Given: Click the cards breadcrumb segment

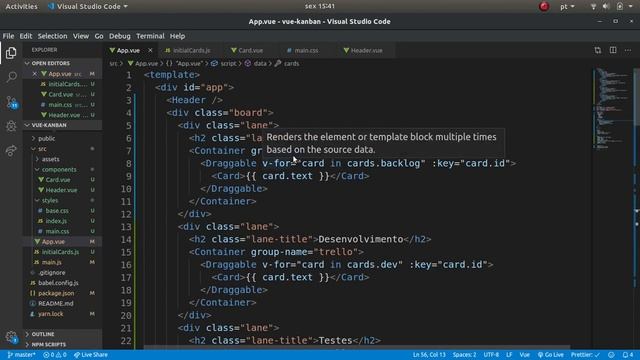Looking at the screenshot, I should [x=287, y=63].
